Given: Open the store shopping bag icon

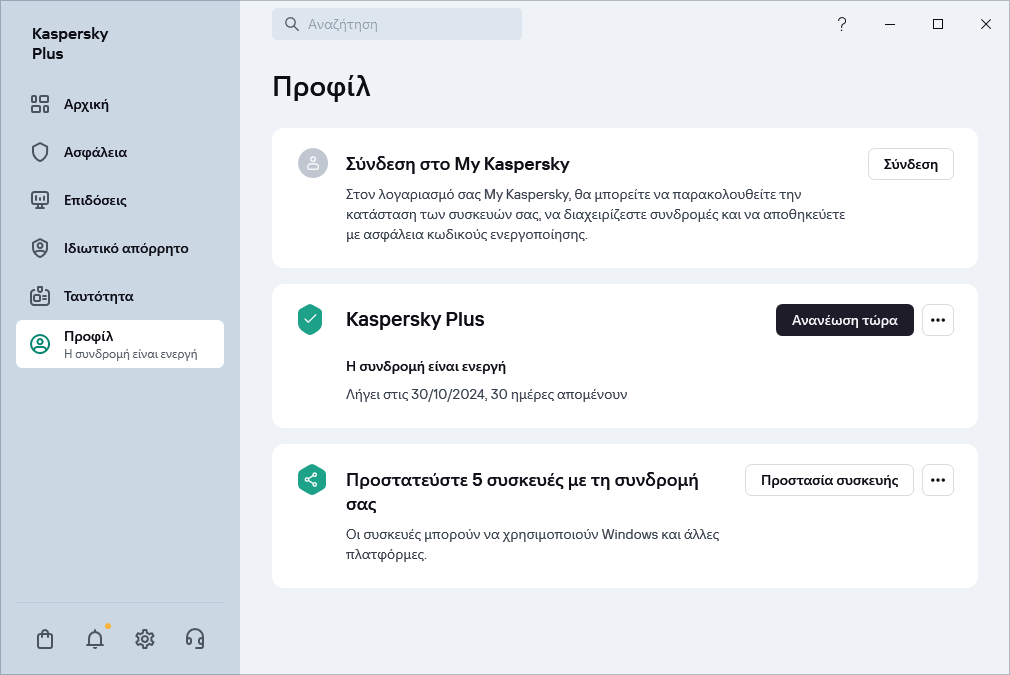Looking at the screenshot, I should pyautogui.click(x=45, y=639).
